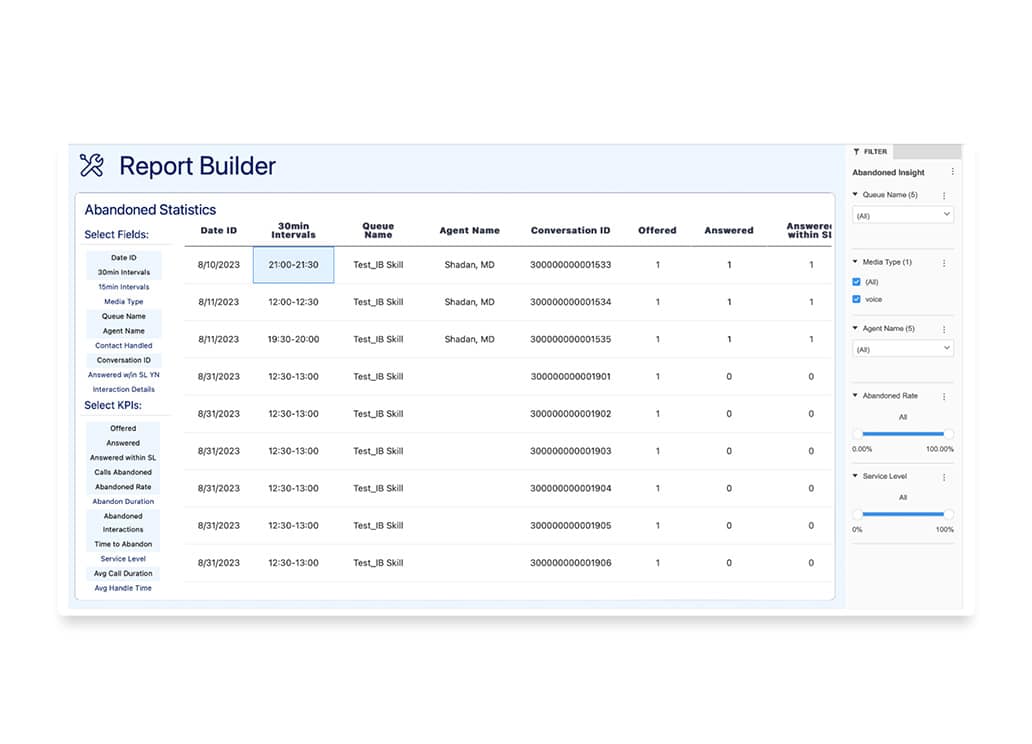1032x744 pixels.
Task: Select the 21:00-21:30 interval cell
Action: 293,265
